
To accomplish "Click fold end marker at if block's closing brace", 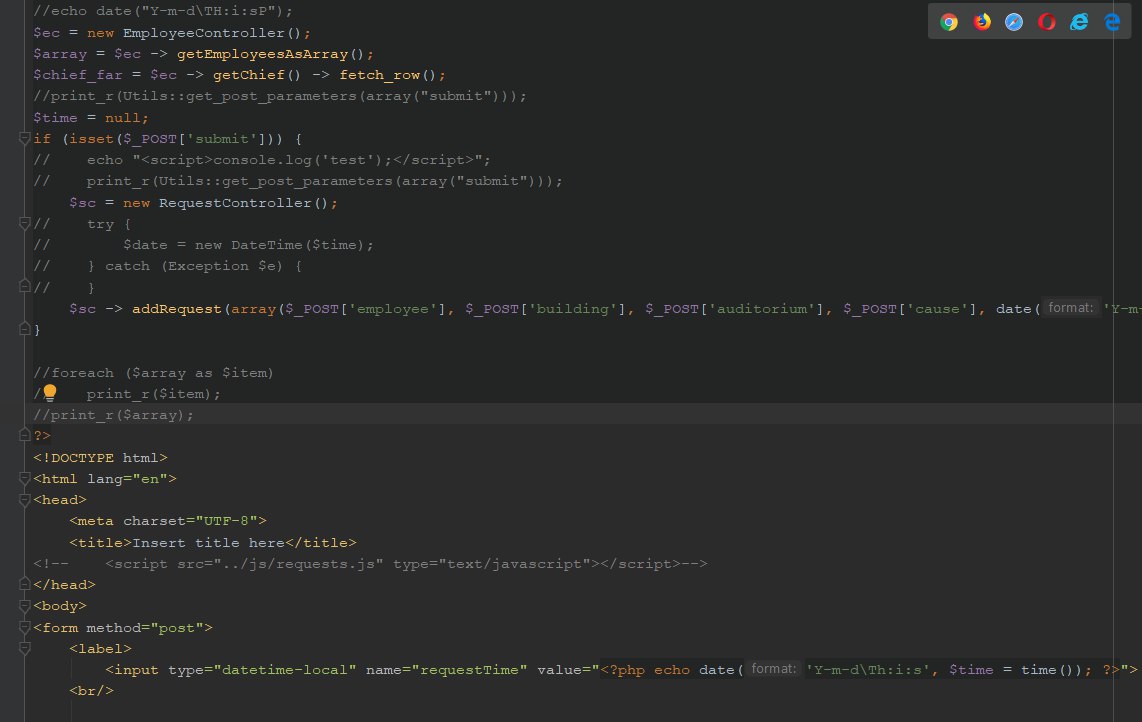I will (24, 329).
